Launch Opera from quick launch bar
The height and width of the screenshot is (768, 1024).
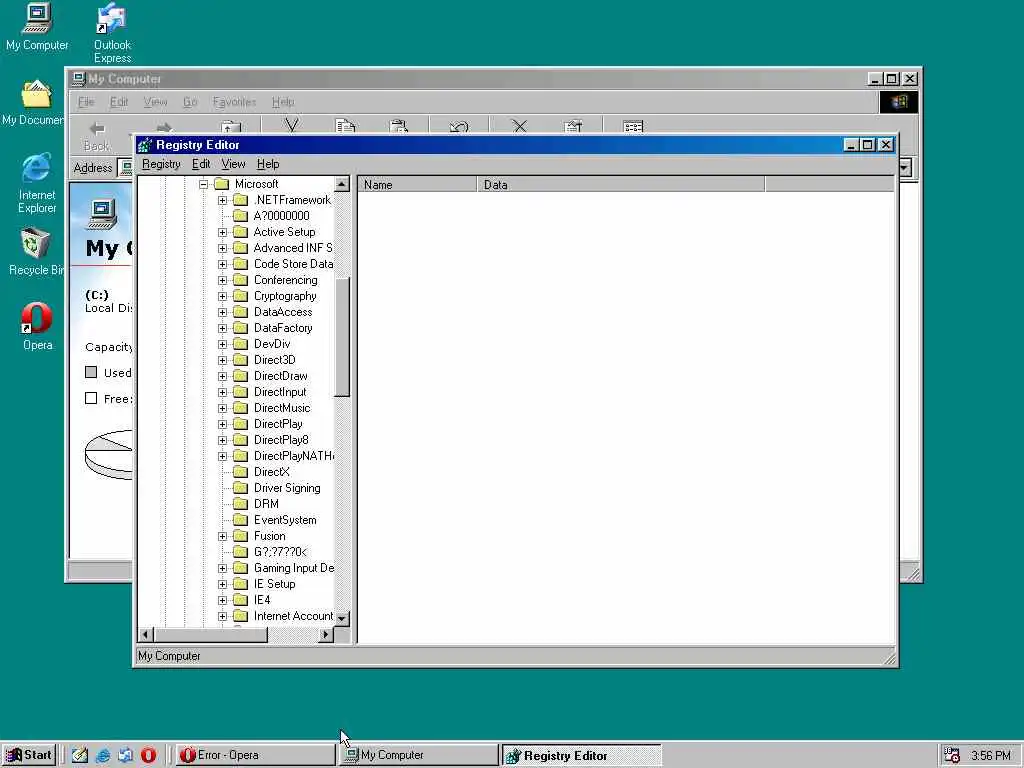click(148, 755)
